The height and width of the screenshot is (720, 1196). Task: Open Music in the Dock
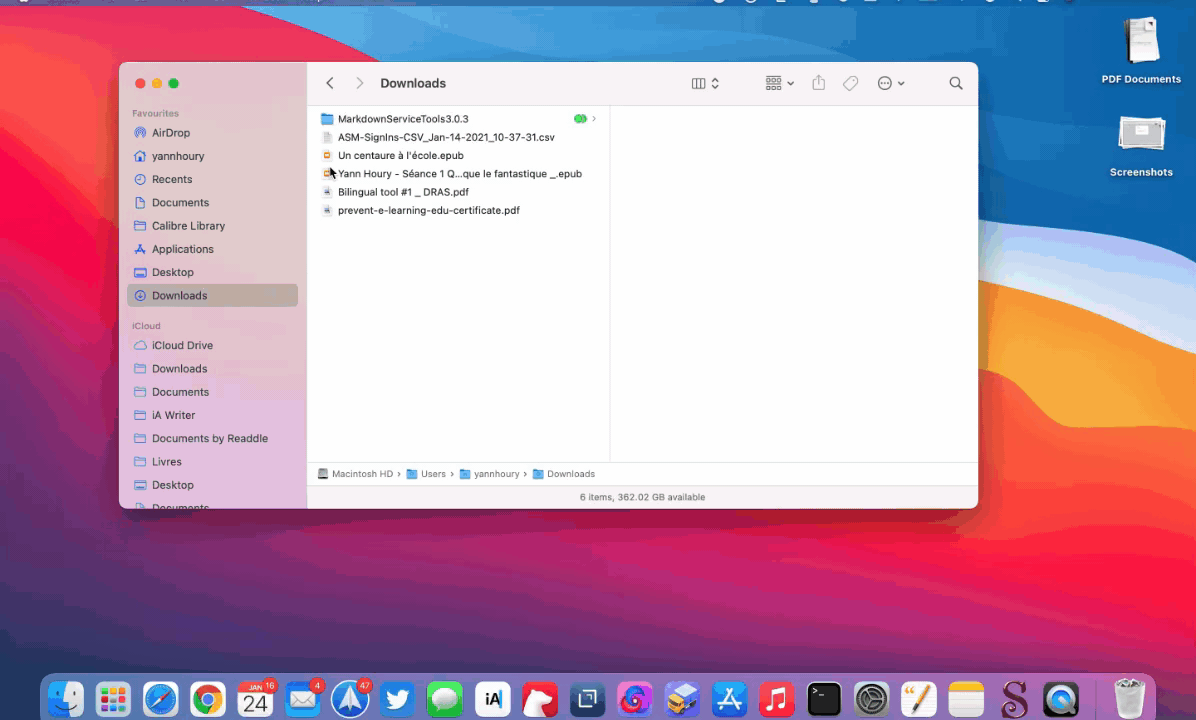[x=776, y=699]
